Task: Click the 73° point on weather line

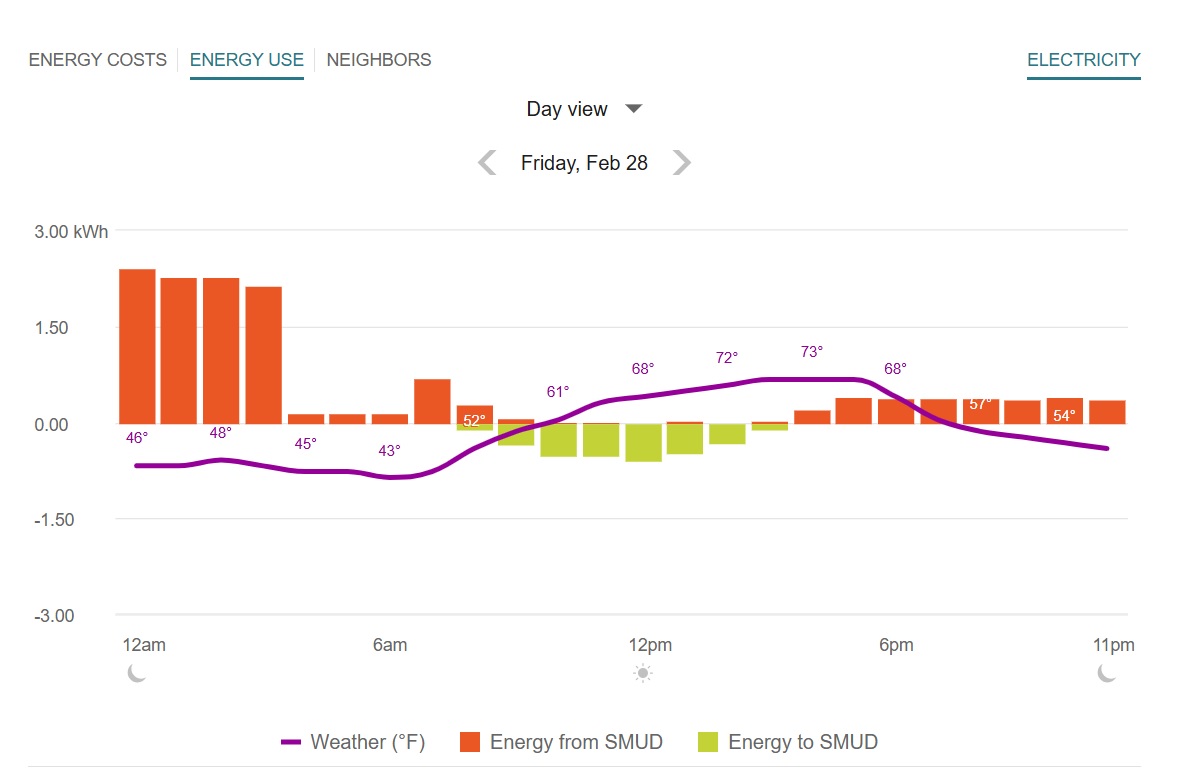Action: point(812,379)
